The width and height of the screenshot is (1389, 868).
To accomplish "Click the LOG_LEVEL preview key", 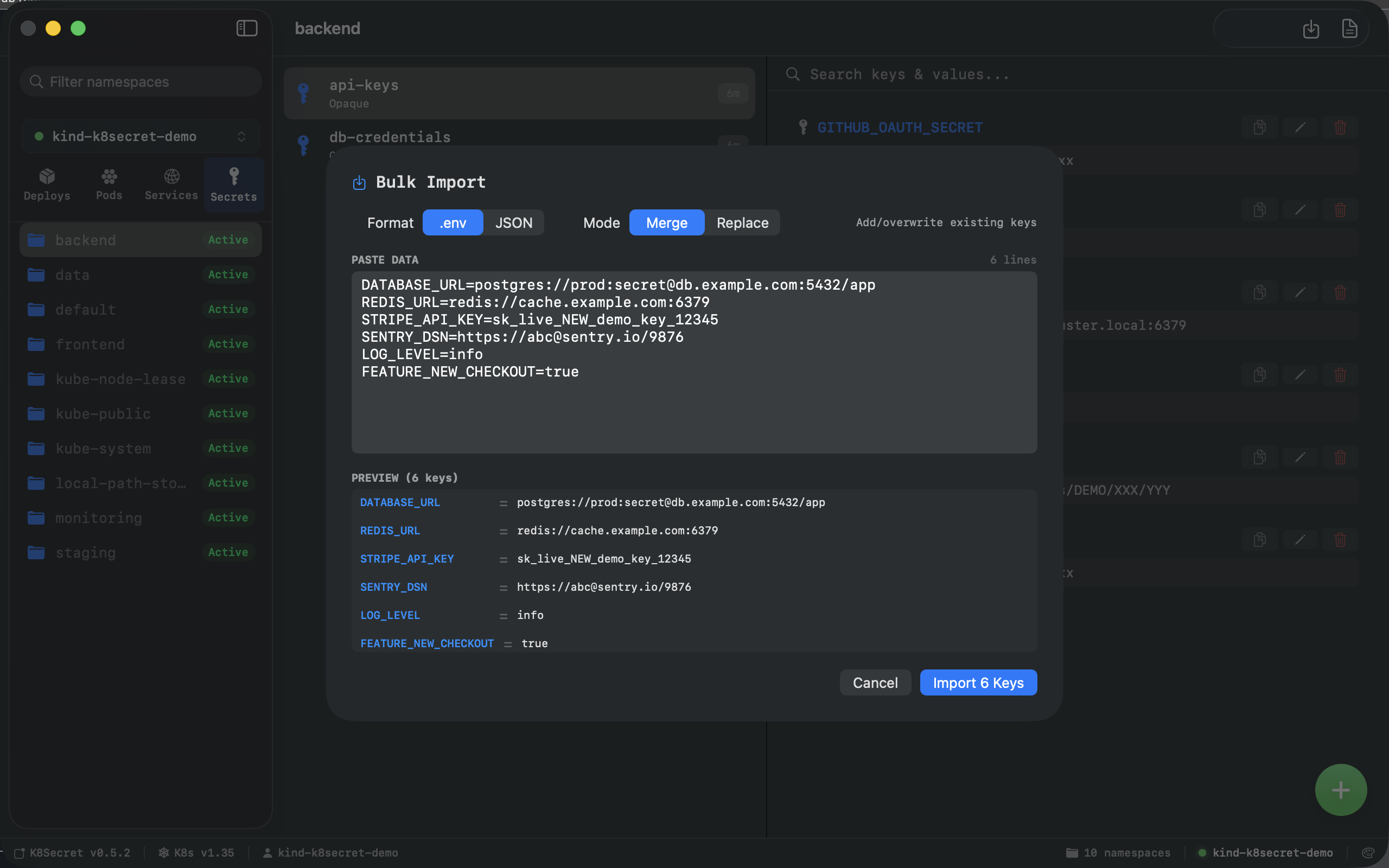I will [390, 615].
